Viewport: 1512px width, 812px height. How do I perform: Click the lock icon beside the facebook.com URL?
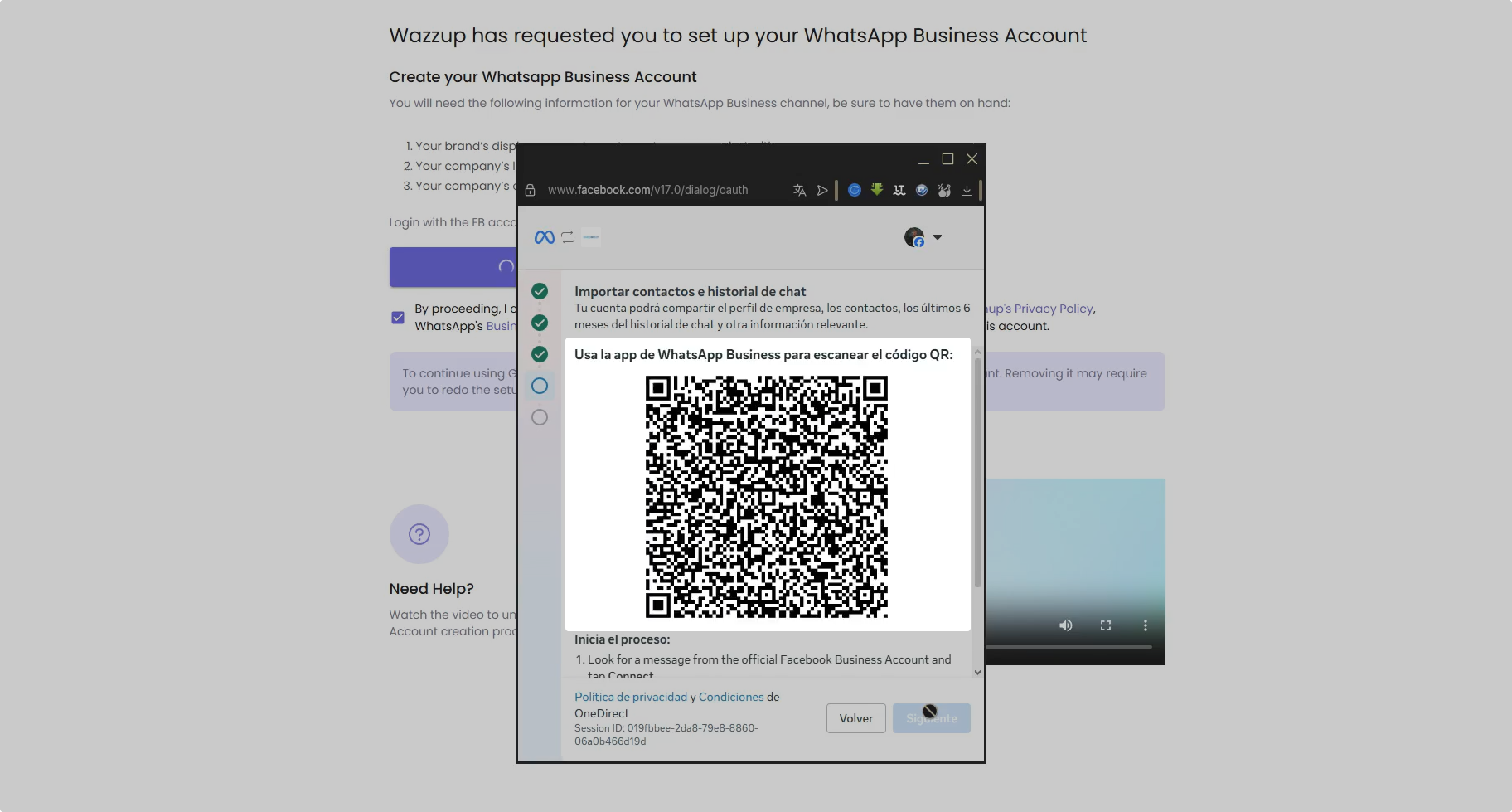click(530, 190)
